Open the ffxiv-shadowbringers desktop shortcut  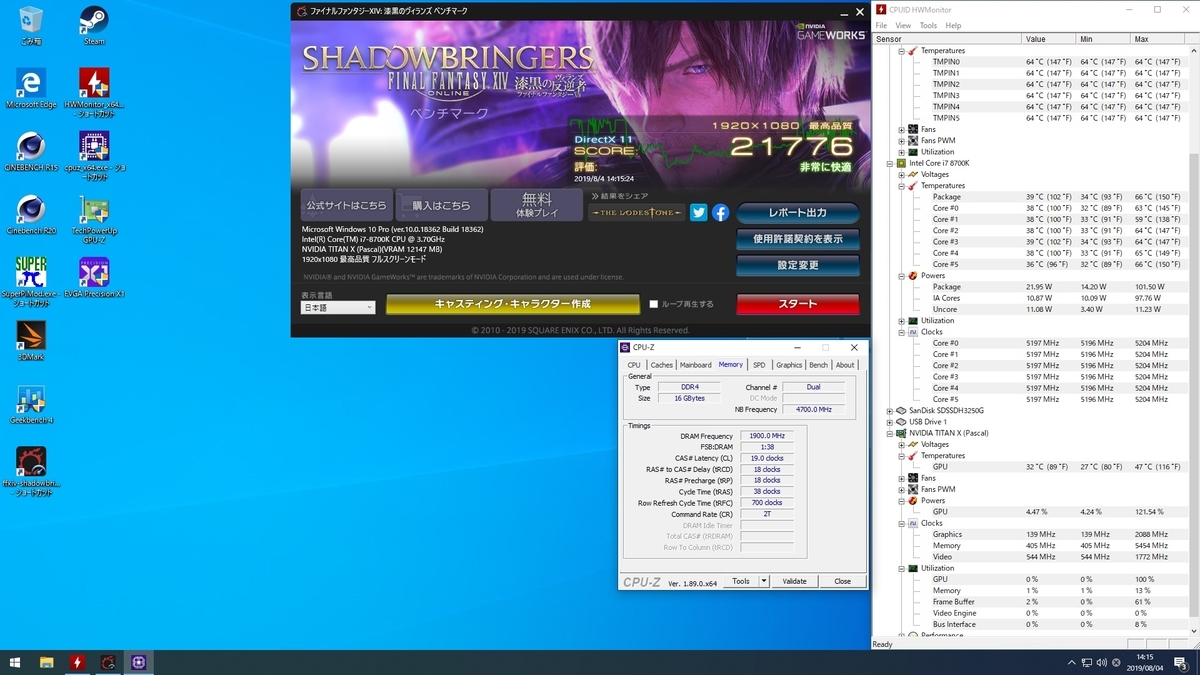31,472
